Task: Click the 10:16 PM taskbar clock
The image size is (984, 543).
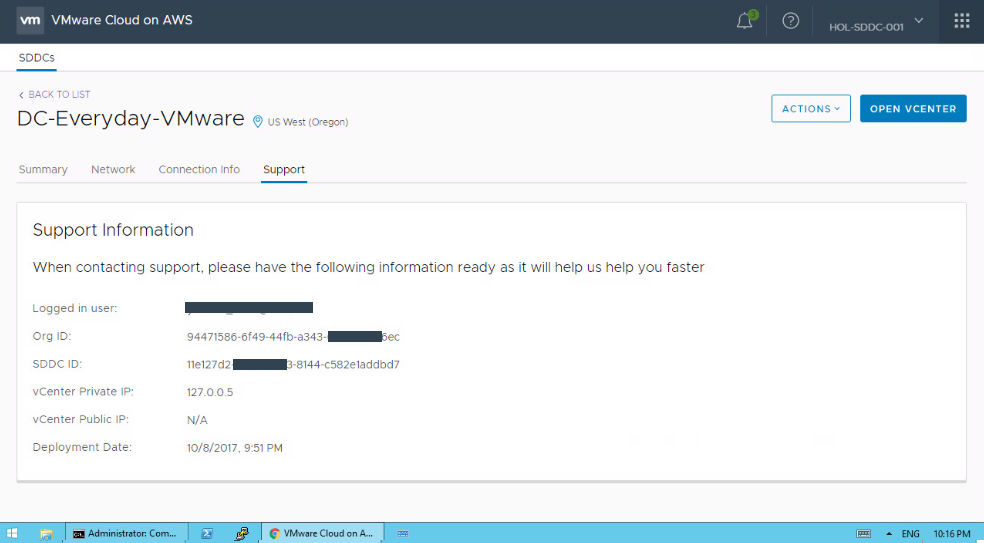Action: (x=952, y=534)
